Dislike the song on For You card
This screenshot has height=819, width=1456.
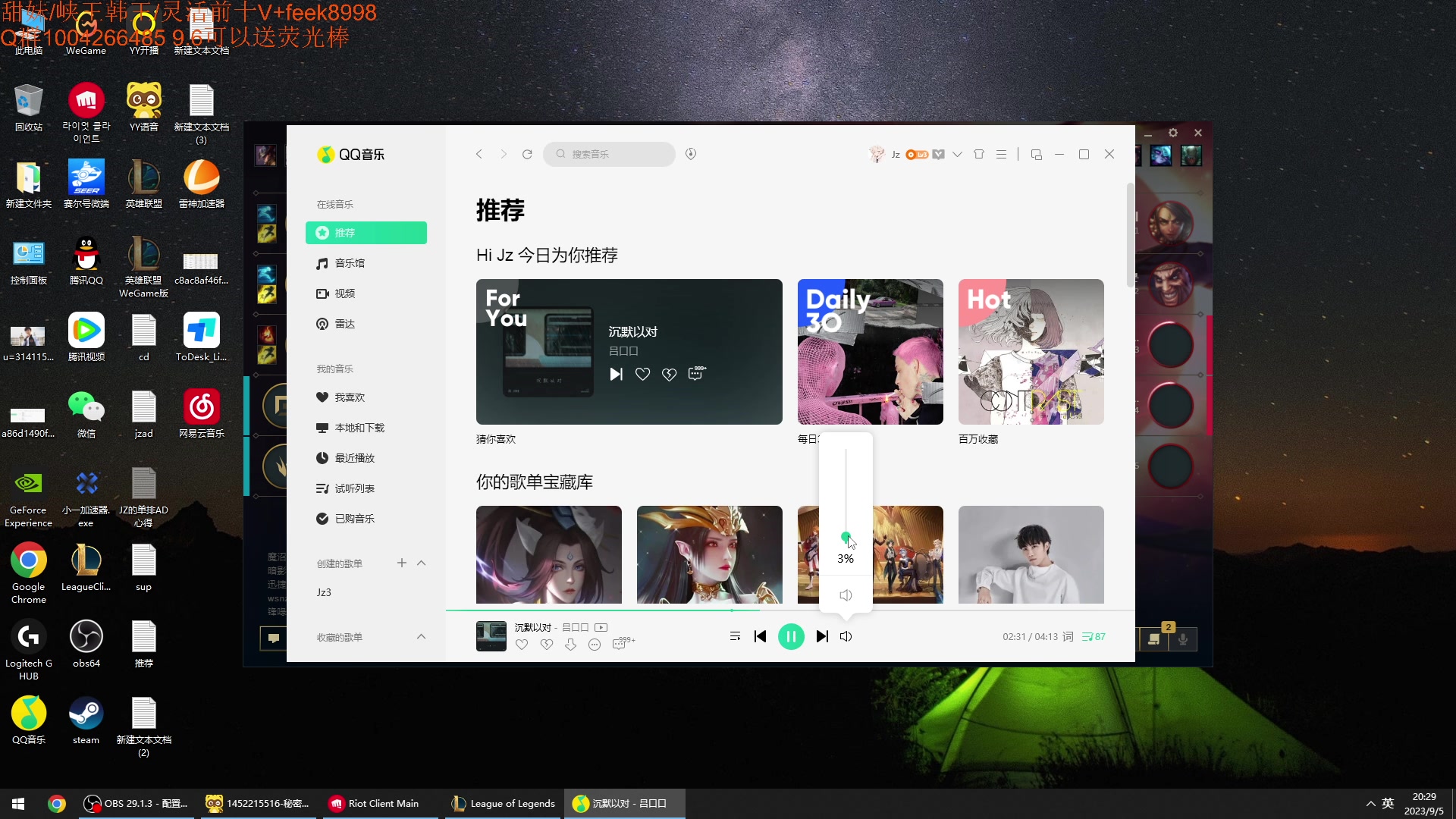(x=669, y=374)
